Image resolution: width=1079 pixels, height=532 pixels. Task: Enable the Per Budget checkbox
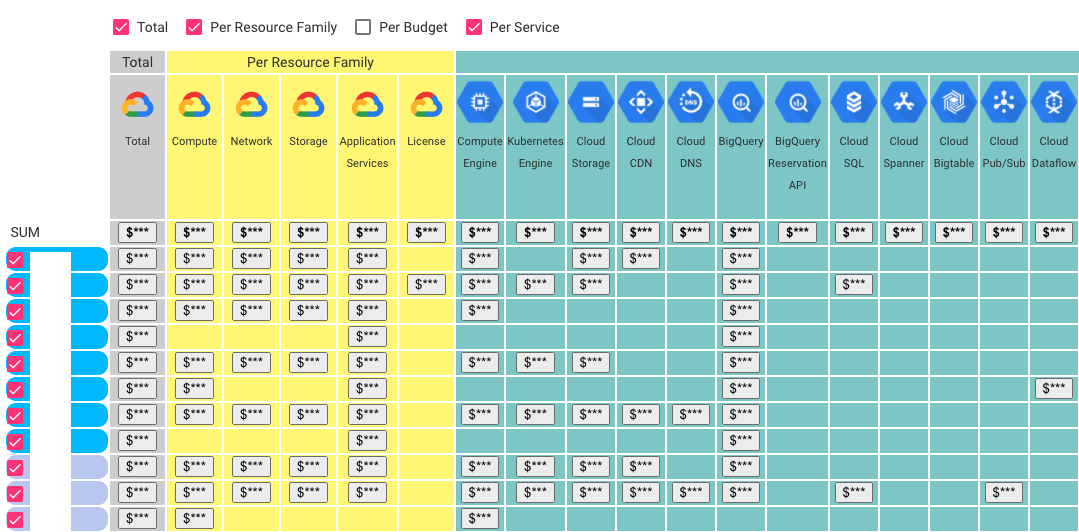point(363,28)
